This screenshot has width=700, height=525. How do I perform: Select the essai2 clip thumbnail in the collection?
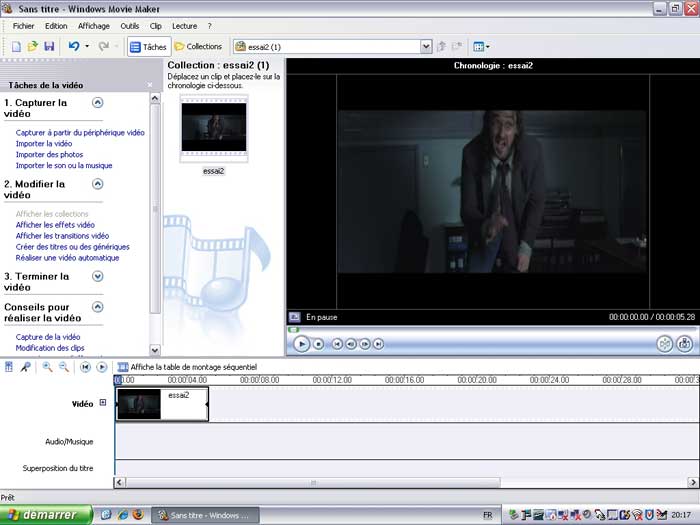pyautogui.click(x=214, y=129)
